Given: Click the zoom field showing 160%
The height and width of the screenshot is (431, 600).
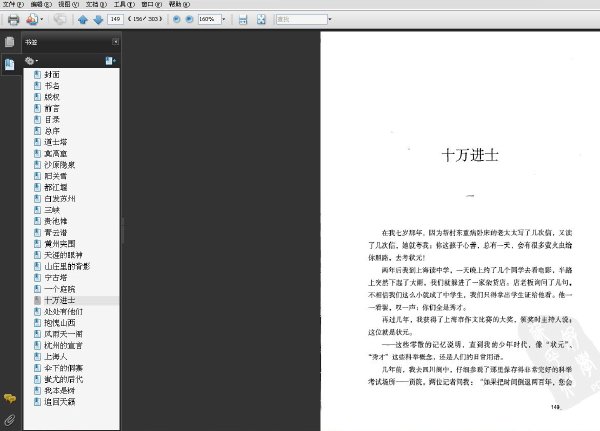Looking at the screenshot, I should (209, 19).
